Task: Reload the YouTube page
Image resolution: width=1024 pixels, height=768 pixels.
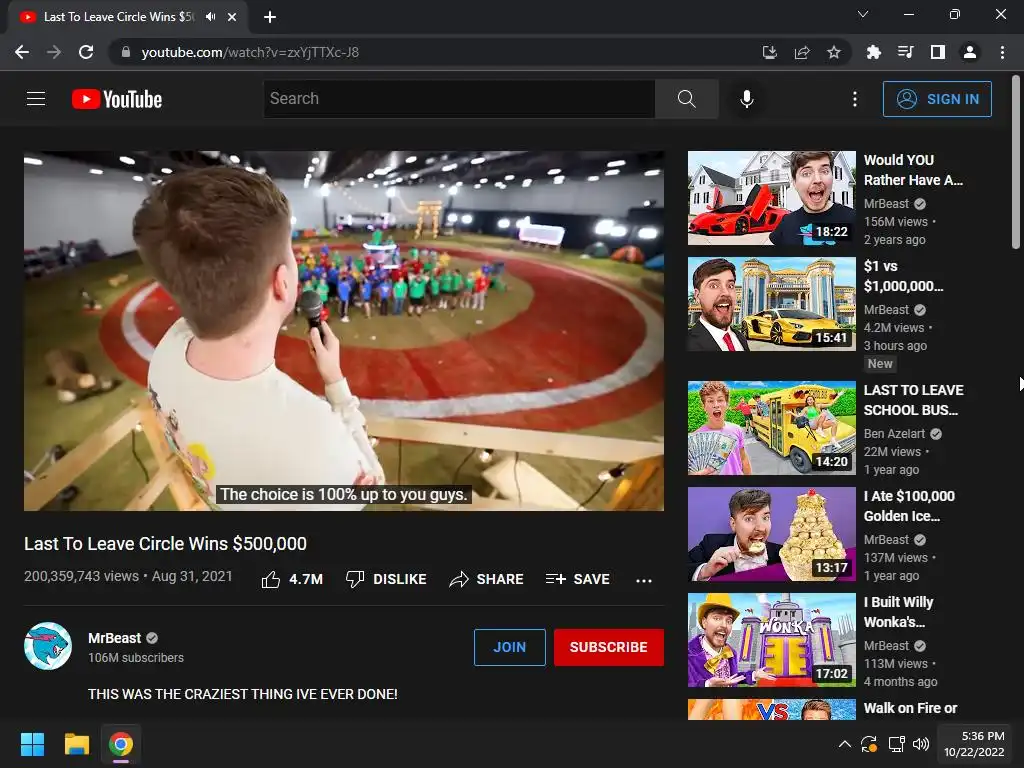Action: 86,52
